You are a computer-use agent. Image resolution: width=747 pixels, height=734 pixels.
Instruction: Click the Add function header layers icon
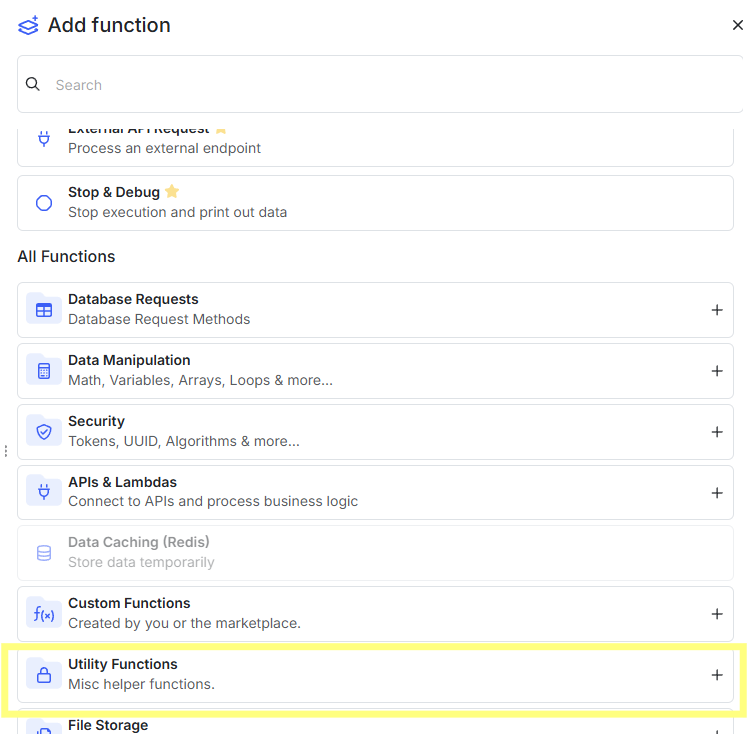(x=28, y=25)
